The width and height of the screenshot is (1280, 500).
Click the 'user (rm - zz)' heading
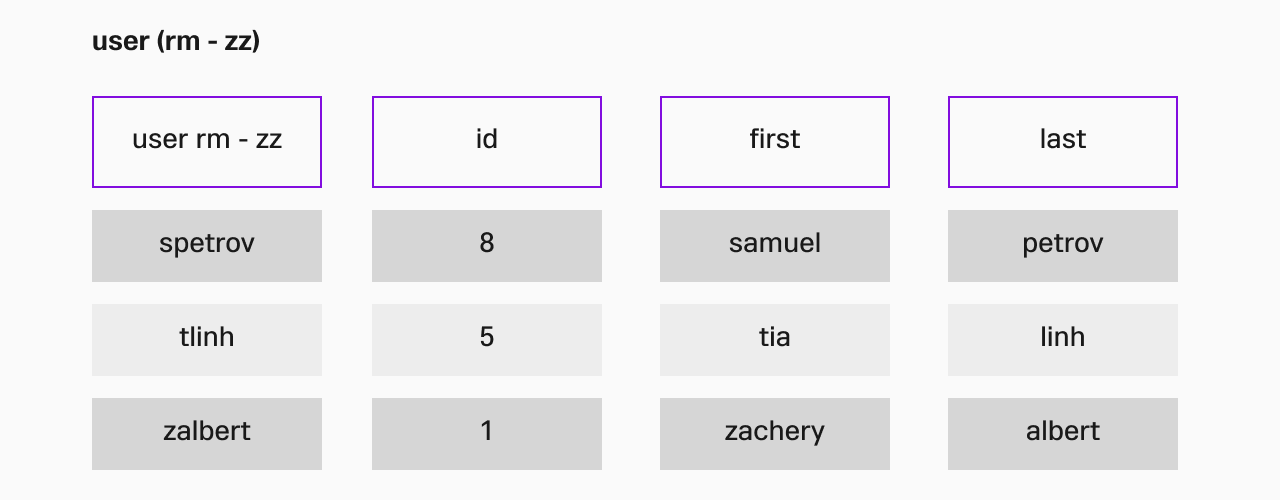point(176,42)
